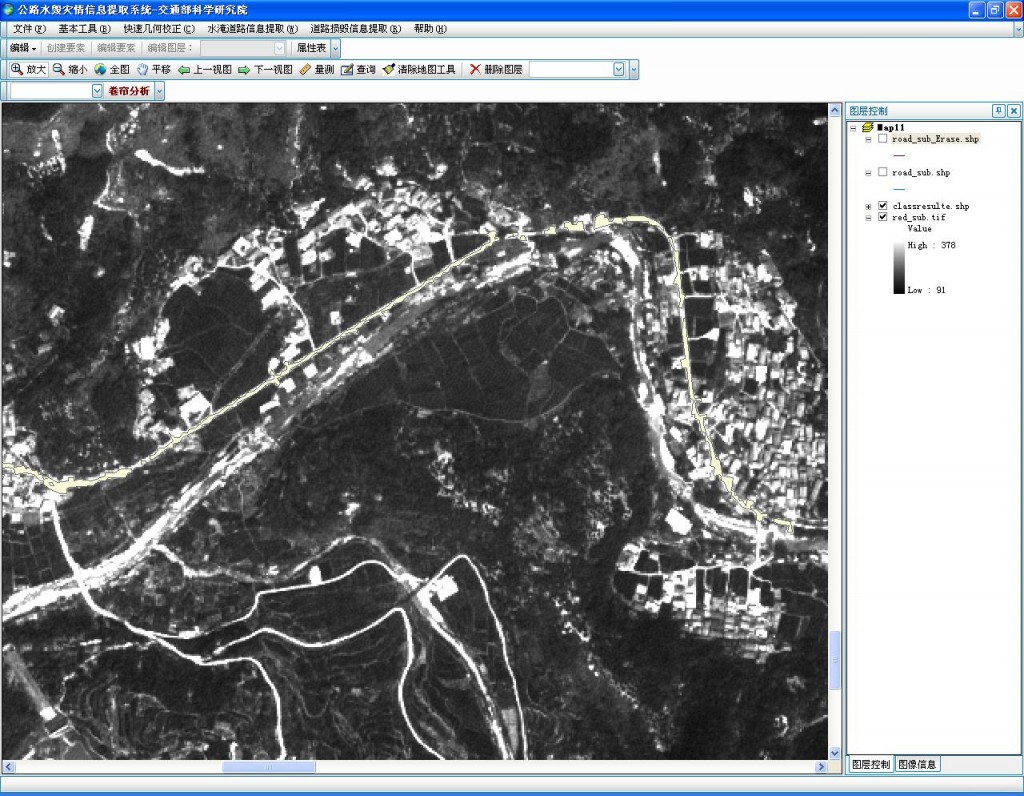The image size is (1024, 796).
Task: Go back with 上一视图 arrow
Action: [184, 69]
